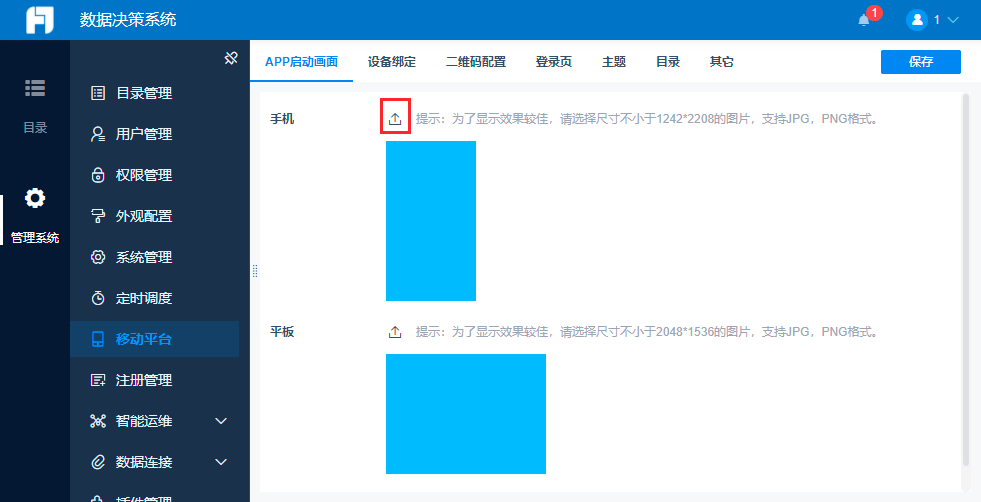Image resolution: width=981 pixels, height=502 pixels.
Task: Upload image for 平板 splash screen
Action: pos(395,332)
